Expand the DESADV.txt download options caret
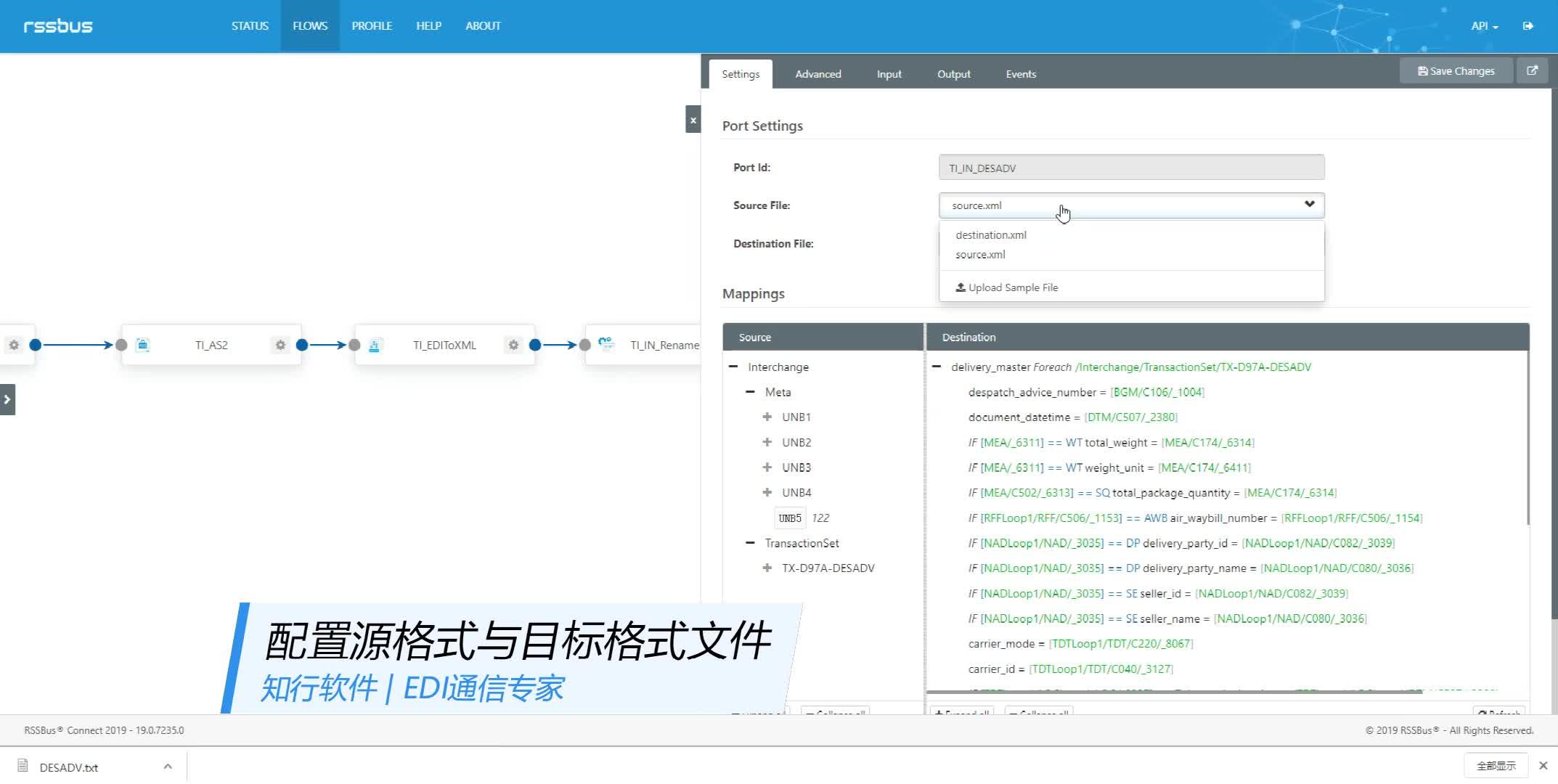This screenshot has height=784, width=1558. 167,766
